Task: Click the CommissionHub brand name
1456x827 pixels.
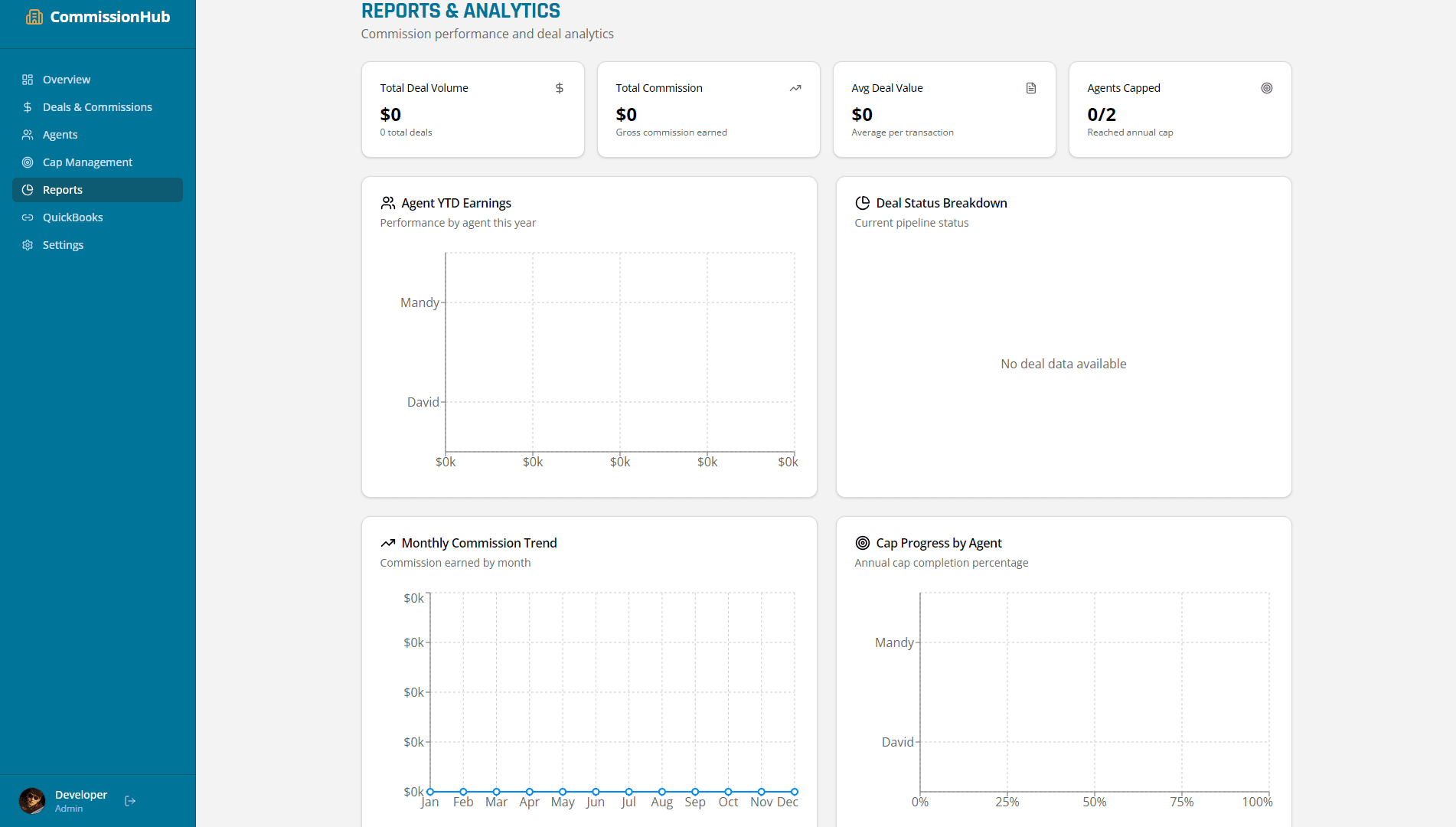Action: click(110, 17)
